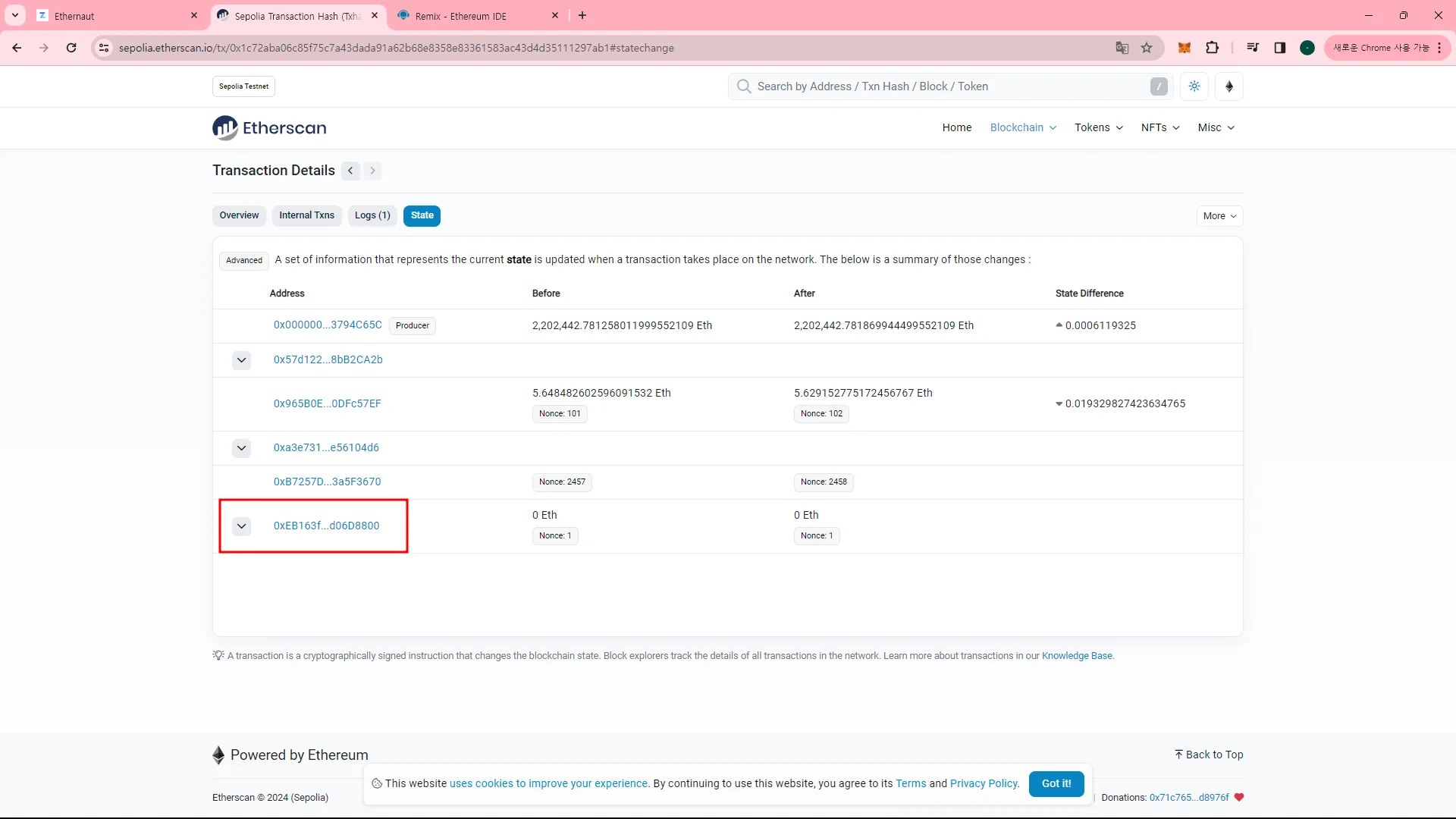The width and height of the screenshot is (1456, 819).
Task: Click the Producer label badge
Action: click(413, 326)
